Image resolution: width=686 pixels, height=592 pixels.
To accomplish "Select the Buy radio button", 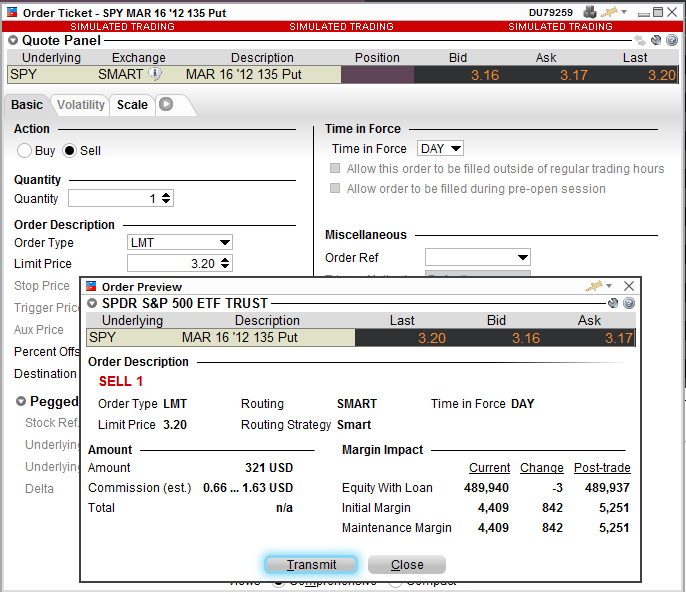I will [25, 151].
